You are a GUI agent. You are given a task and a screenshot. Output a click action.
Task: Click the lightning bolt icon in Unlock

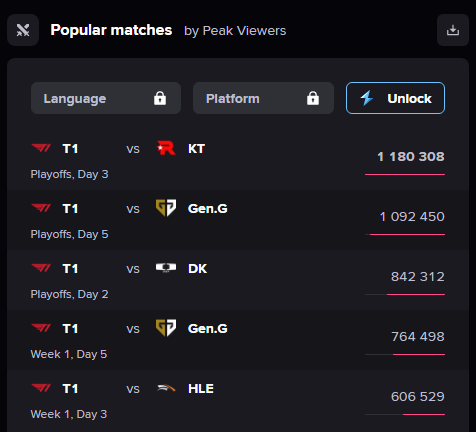[367, 98]
